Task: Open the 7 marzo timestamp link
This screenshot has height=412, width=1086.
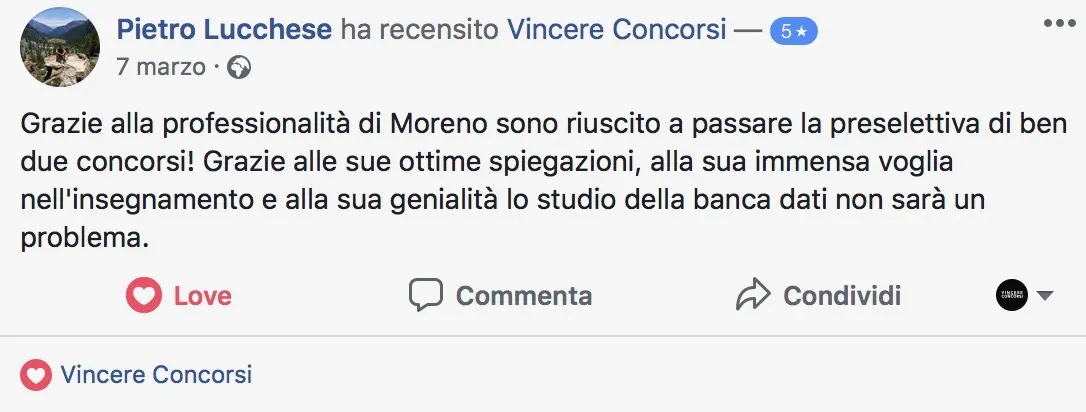Action: pyautogui.click(x=161, y=68)
